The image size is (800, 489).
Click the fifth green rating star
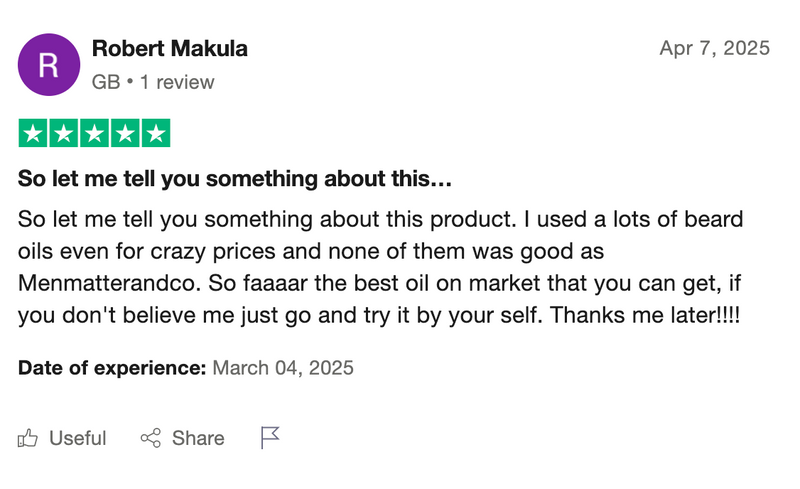155,133
